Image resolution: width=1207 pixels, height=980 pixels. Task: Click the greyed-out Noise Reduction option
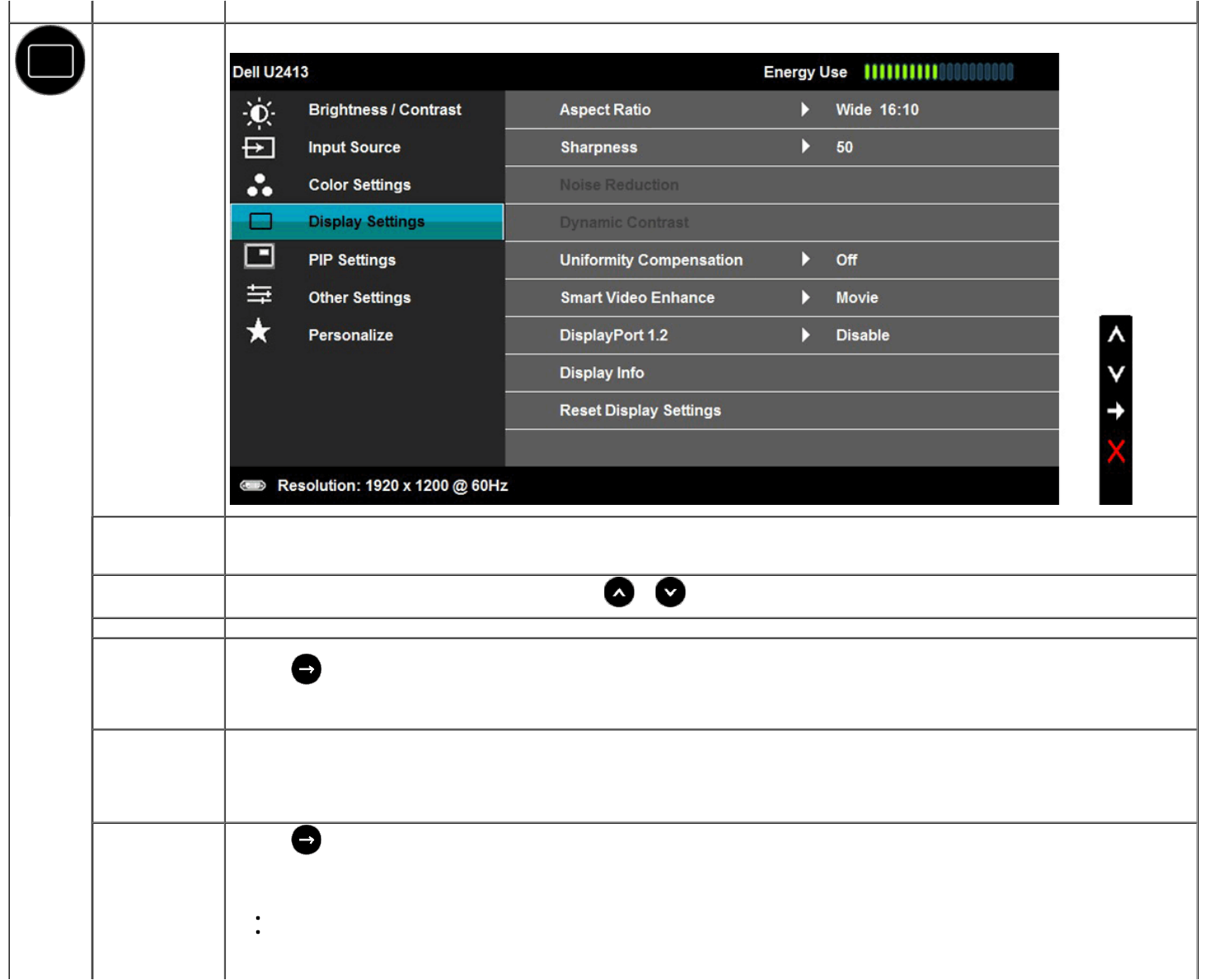tap(782, 185)
